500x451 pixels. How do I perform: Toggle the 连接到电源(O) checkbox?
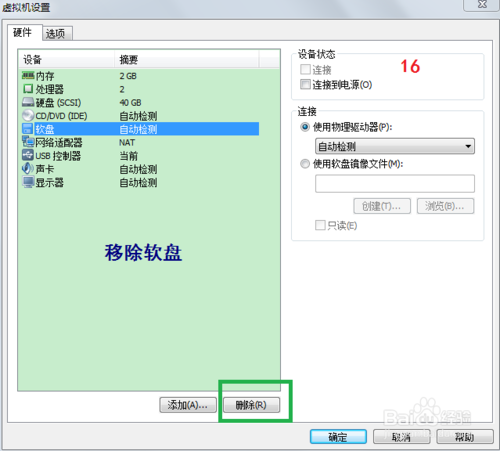[x=305, y=84]
